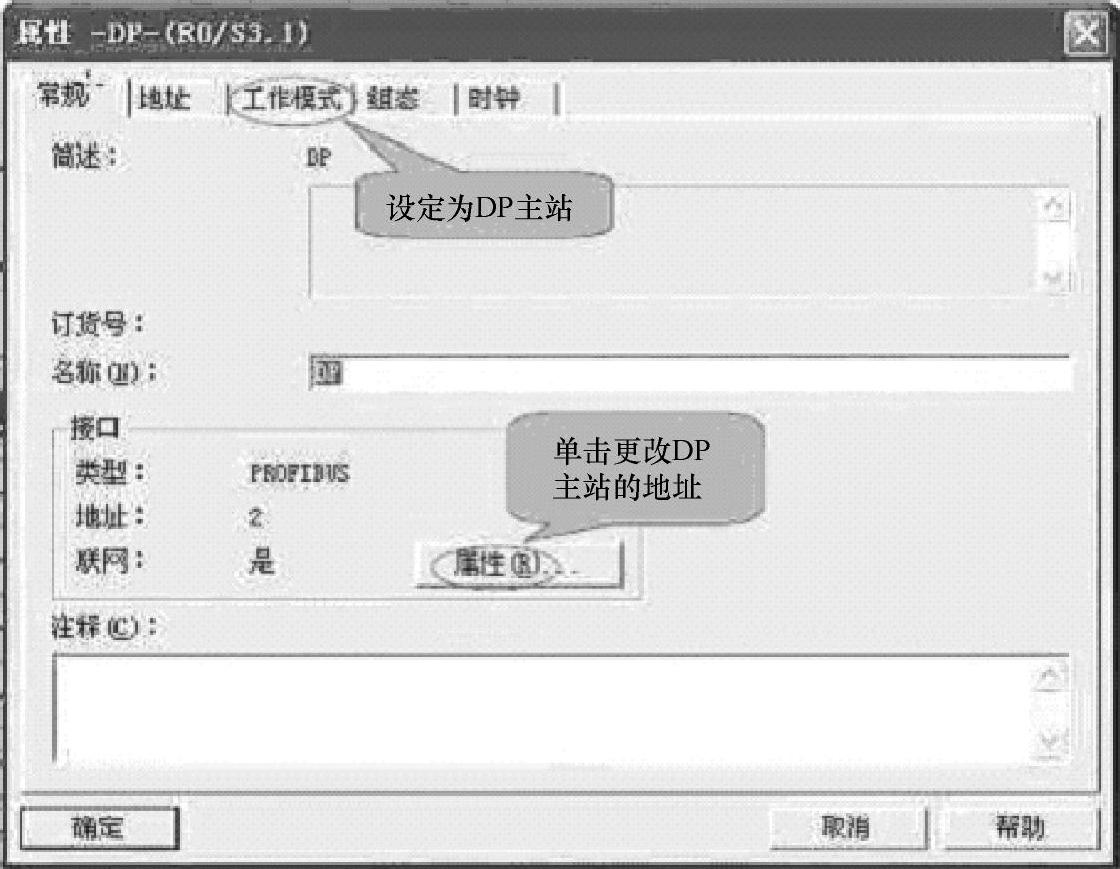Image resolution: width=1120 pixels, height=869 pixels.
Task: Open help with the 帮助 button
Action: point(1020,828)
